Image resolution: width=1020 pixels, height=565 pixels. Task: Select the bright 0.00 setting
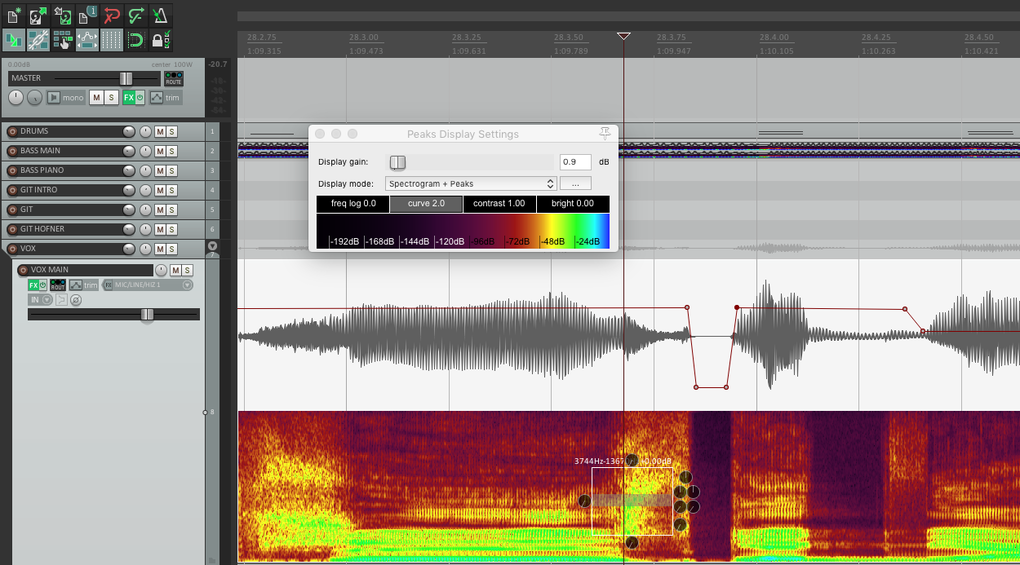pos(572,204)
